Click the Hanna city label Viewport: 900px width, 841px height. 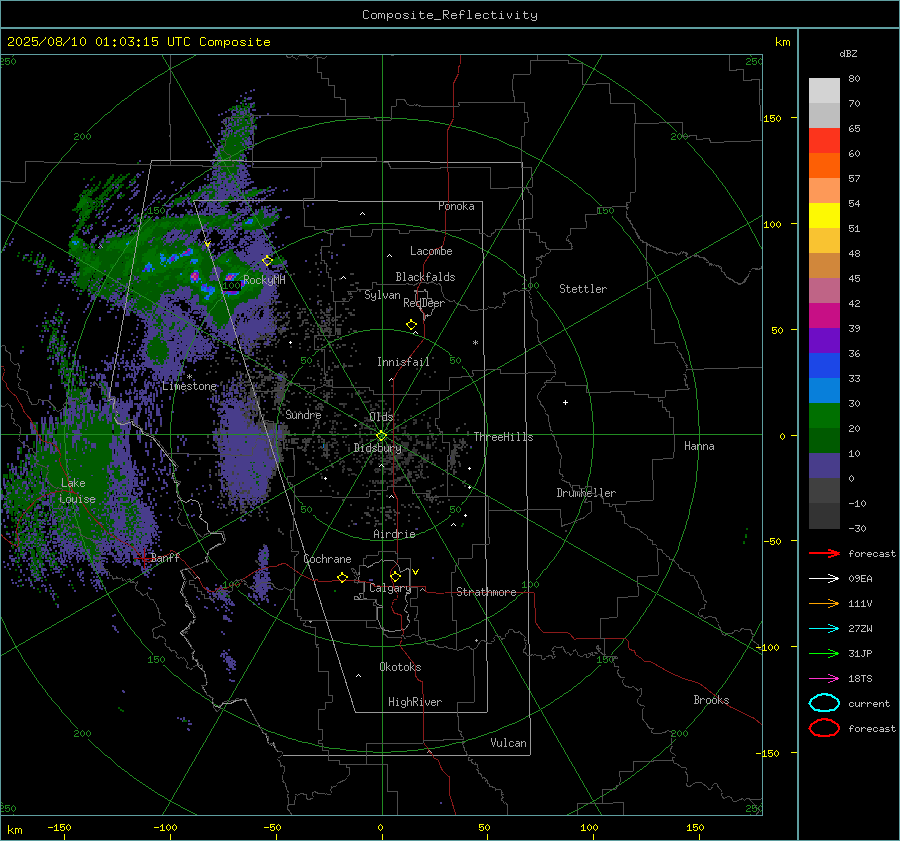(699, 446)
